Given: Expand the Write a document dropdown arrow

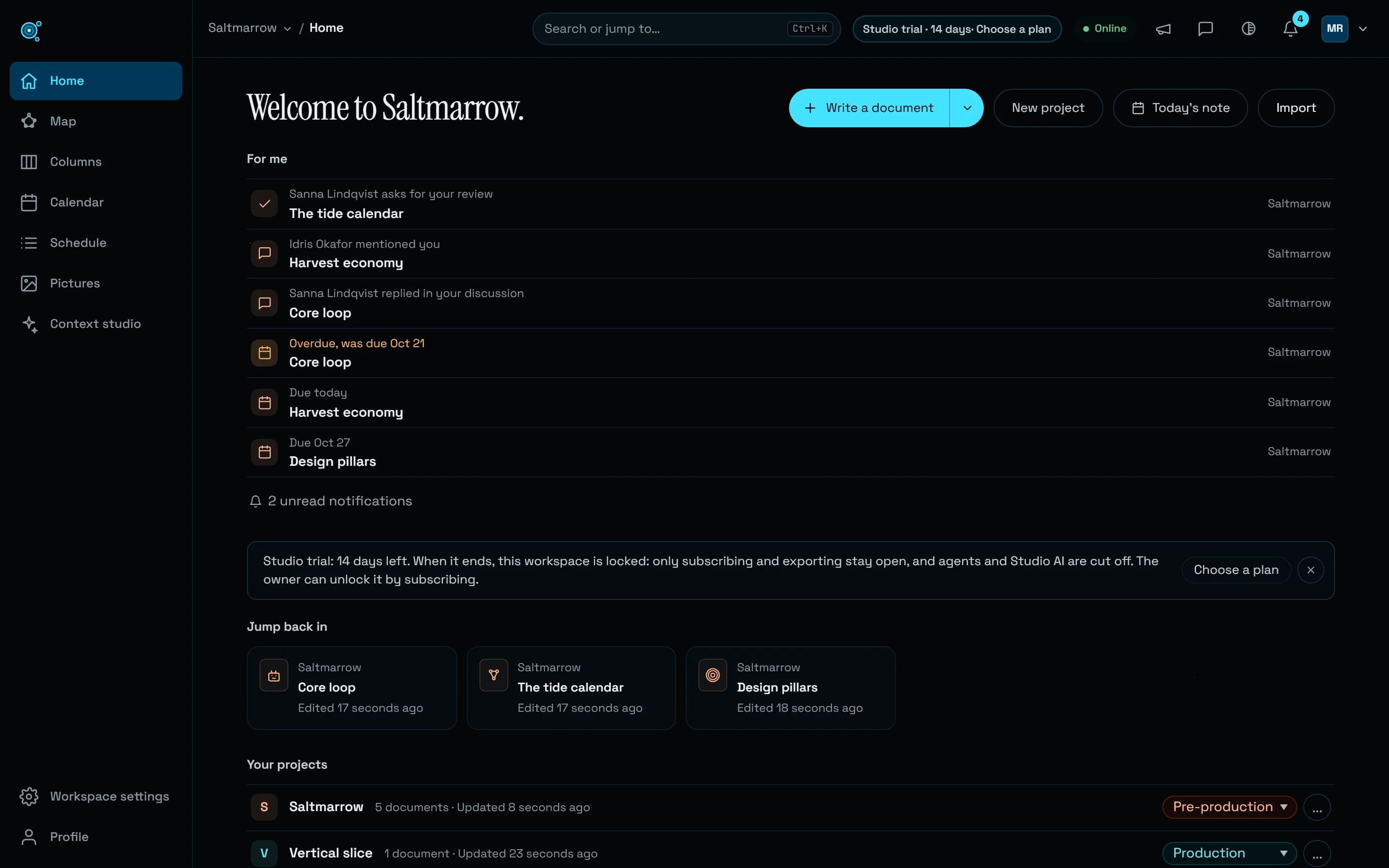Looking at the screenshot, I should (967, 108).
